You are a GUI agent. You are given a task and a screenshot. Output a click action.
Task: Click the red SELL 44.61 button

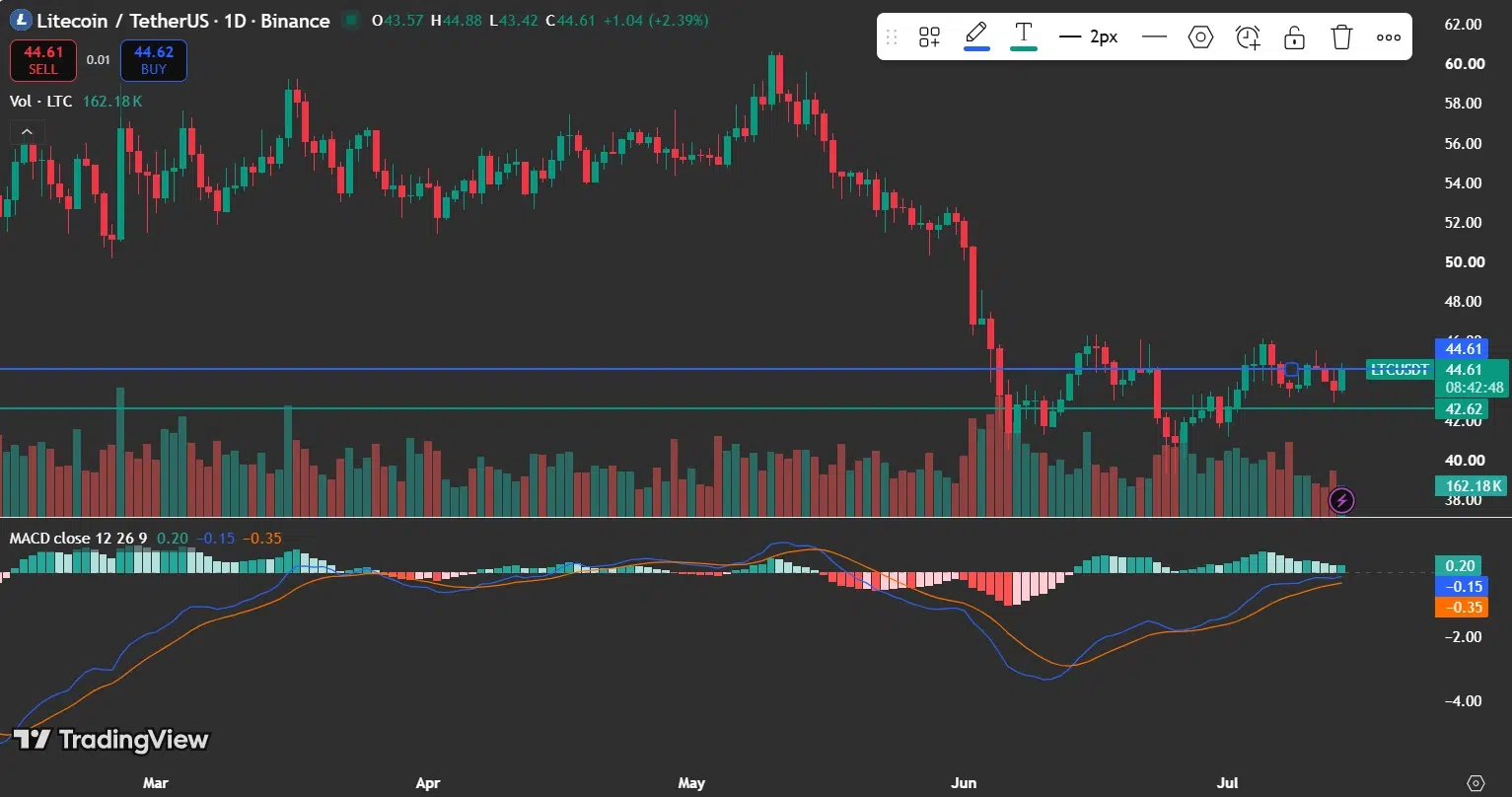click(43, 60)
